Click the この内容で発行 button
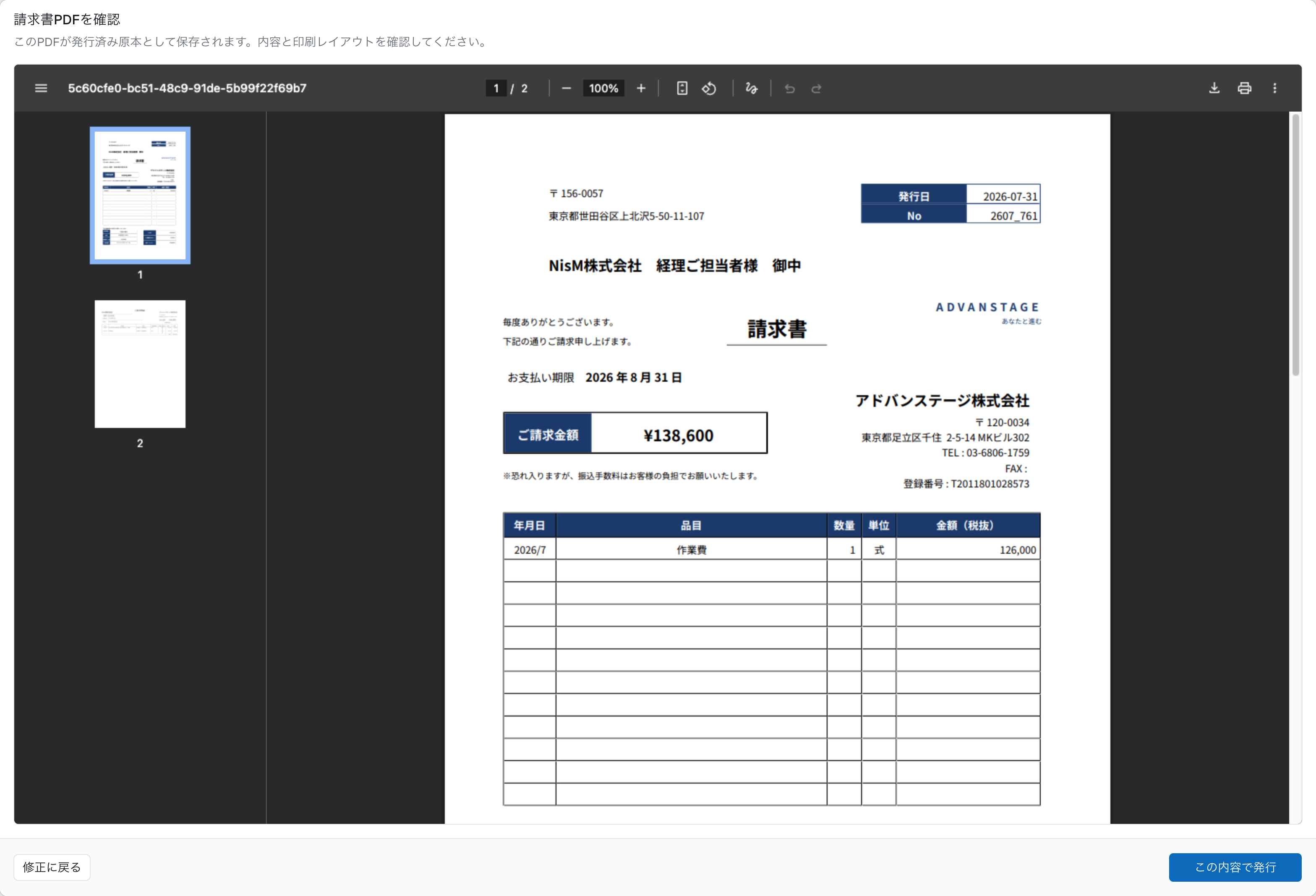The image size is (1316, 896). (x=1235, y=867)
